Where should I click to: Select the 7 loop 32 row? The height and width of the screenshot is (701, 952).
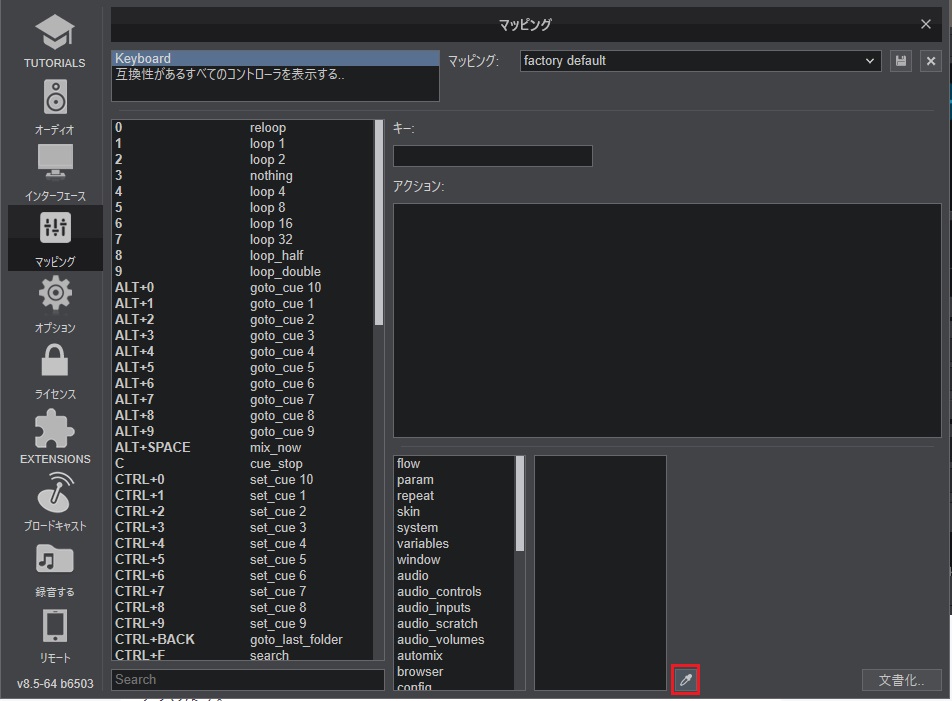(243, 240)
